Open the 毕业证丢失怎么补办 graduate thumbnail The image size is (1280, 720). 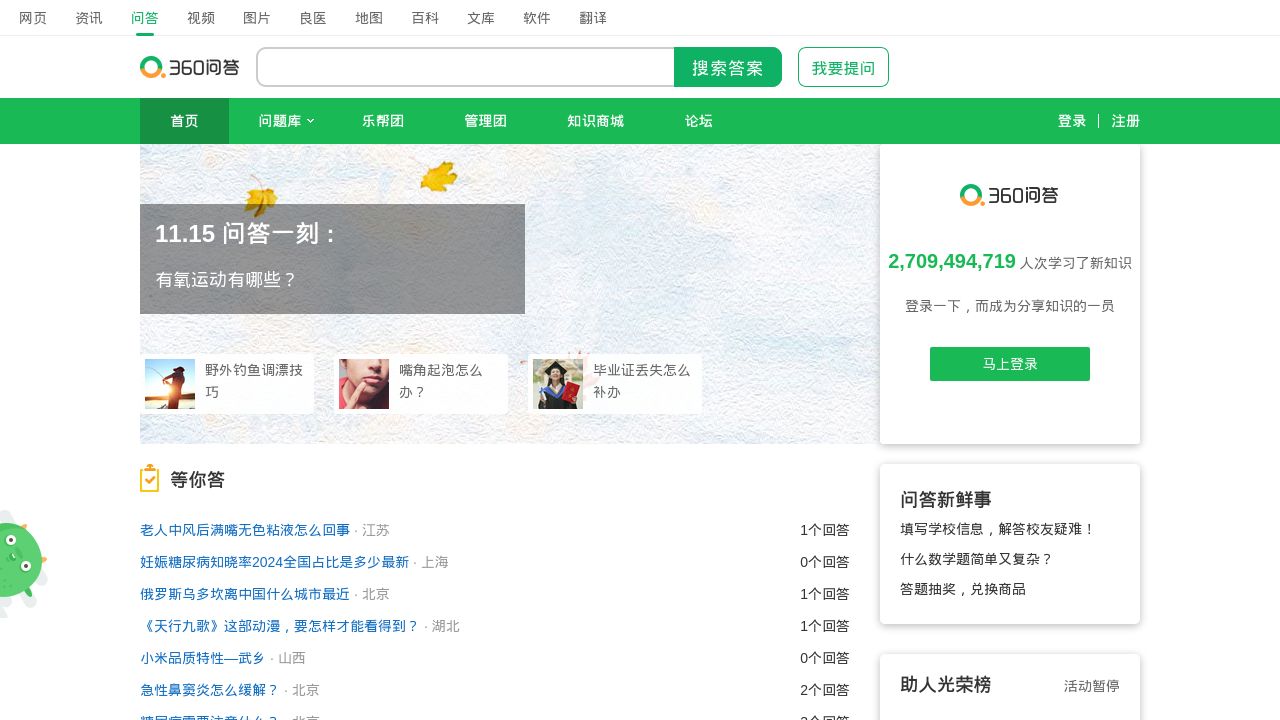pyautogui.click(x=558, y=384)
